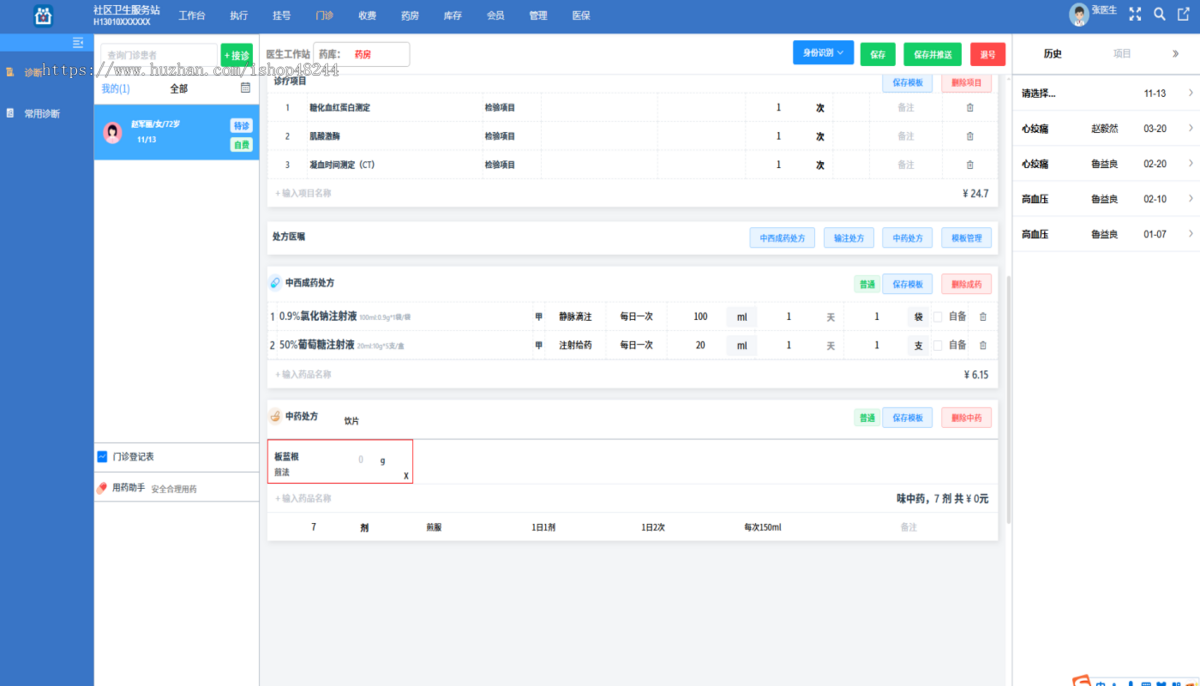Remove 板蓝根 with the X mark
The width and height of the screenshot is (1200, 686).
[x=406, y=476]
